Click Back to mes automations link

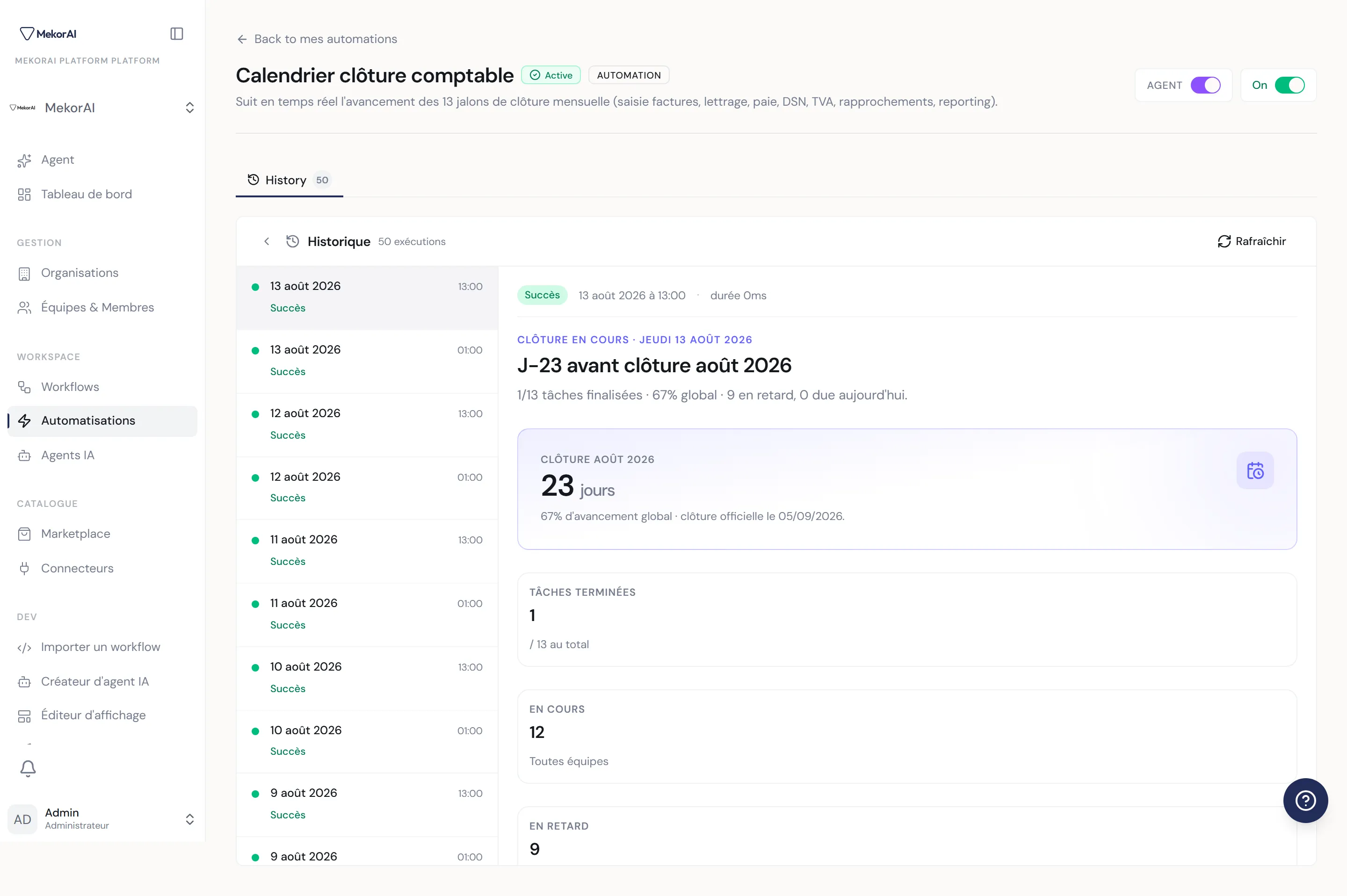317,39
